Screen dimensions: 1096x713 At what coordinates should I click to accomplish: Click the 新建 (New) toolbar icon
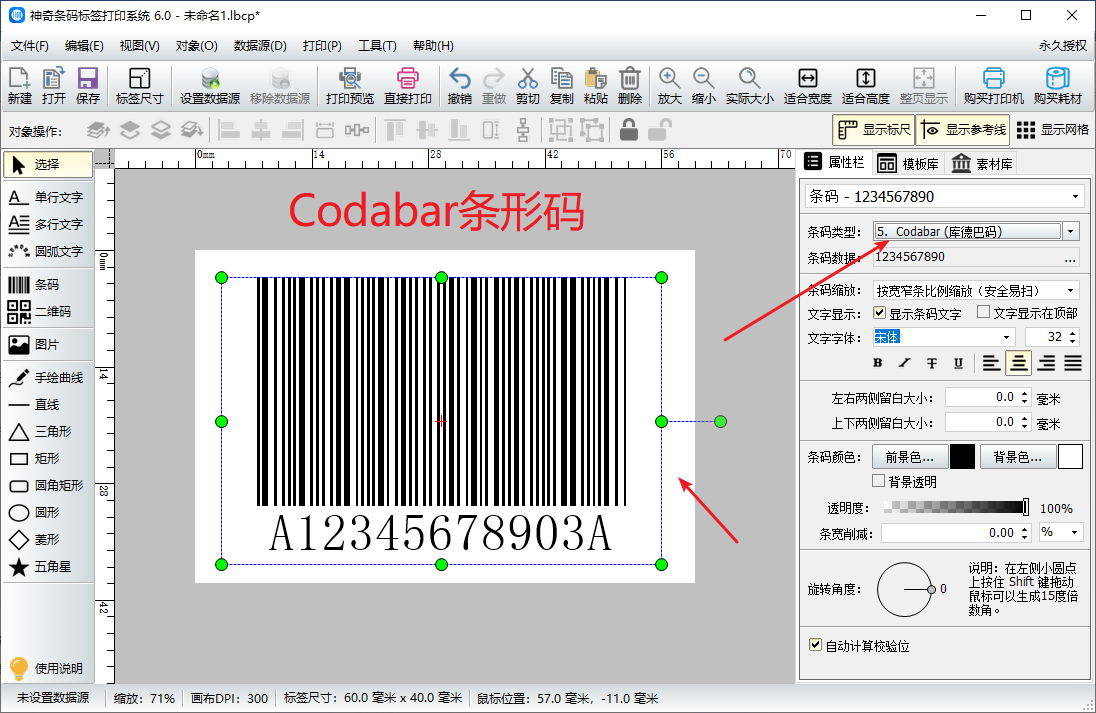coord(20,86)
